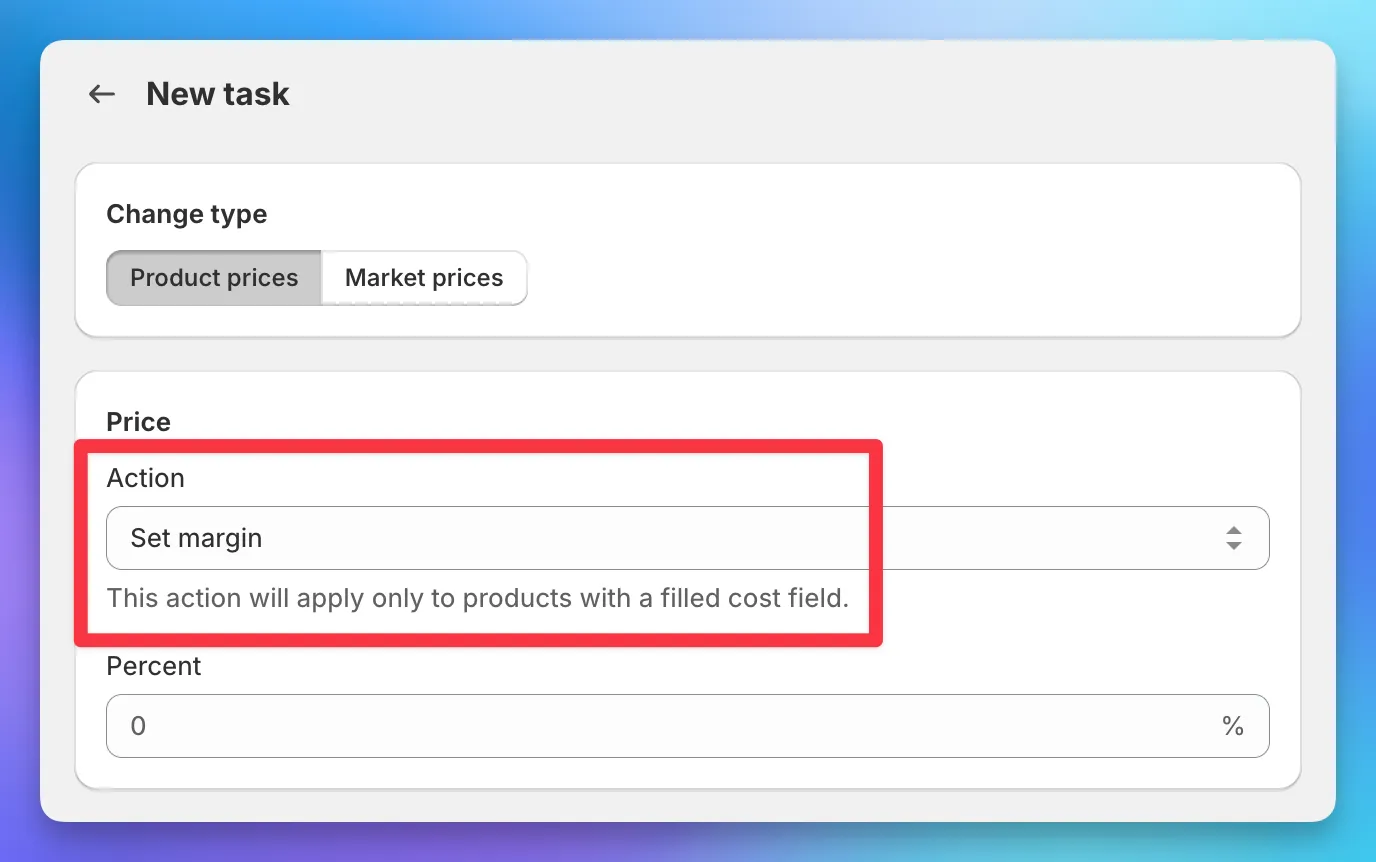Click the down chevron on the Action selector
The image size is (1376, 862).
(1234, 545)
